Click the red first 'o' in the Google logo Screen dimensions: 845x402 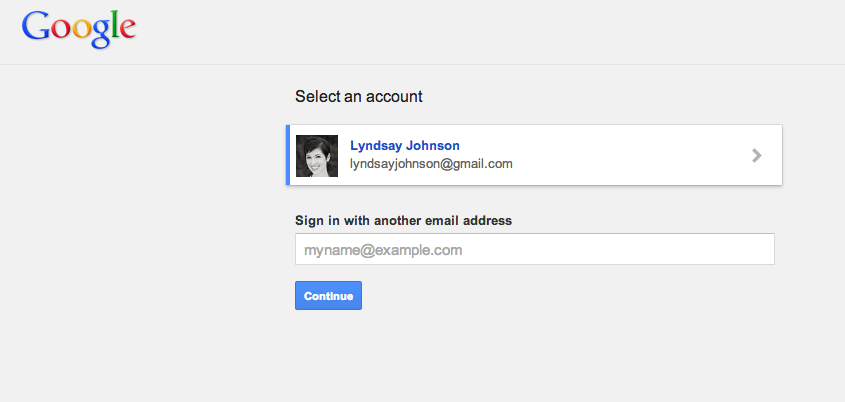point(60,30)
